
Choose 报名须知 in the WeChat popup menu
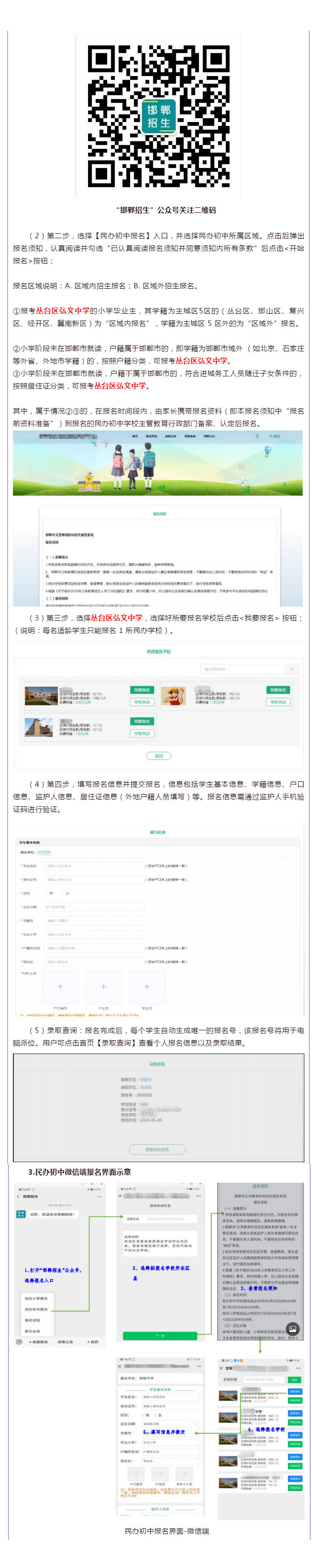37,1320
